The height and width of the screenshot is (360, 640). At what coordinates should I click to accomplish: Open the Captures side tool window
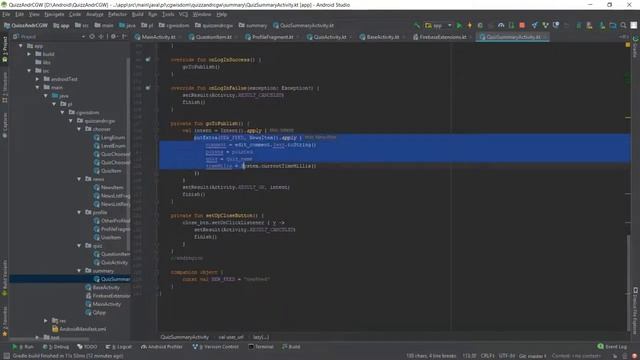[5, 125]
